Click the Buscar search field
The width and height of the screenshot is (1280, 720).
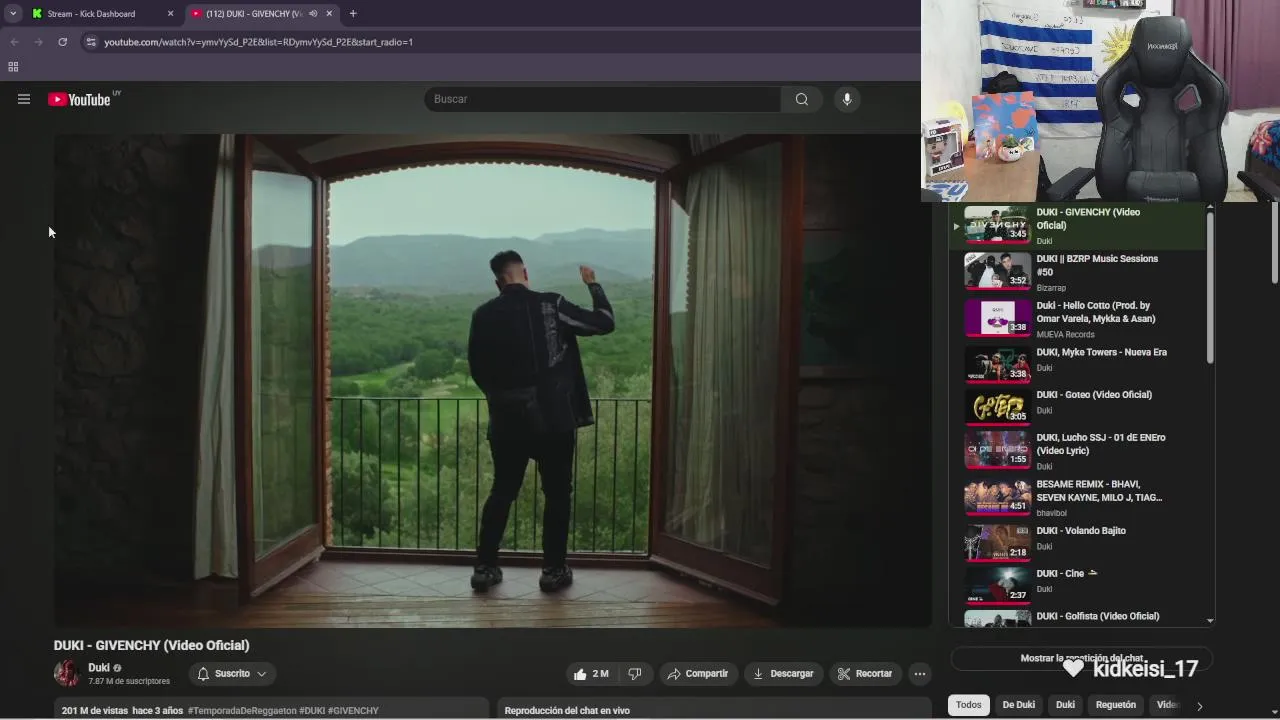602,99
